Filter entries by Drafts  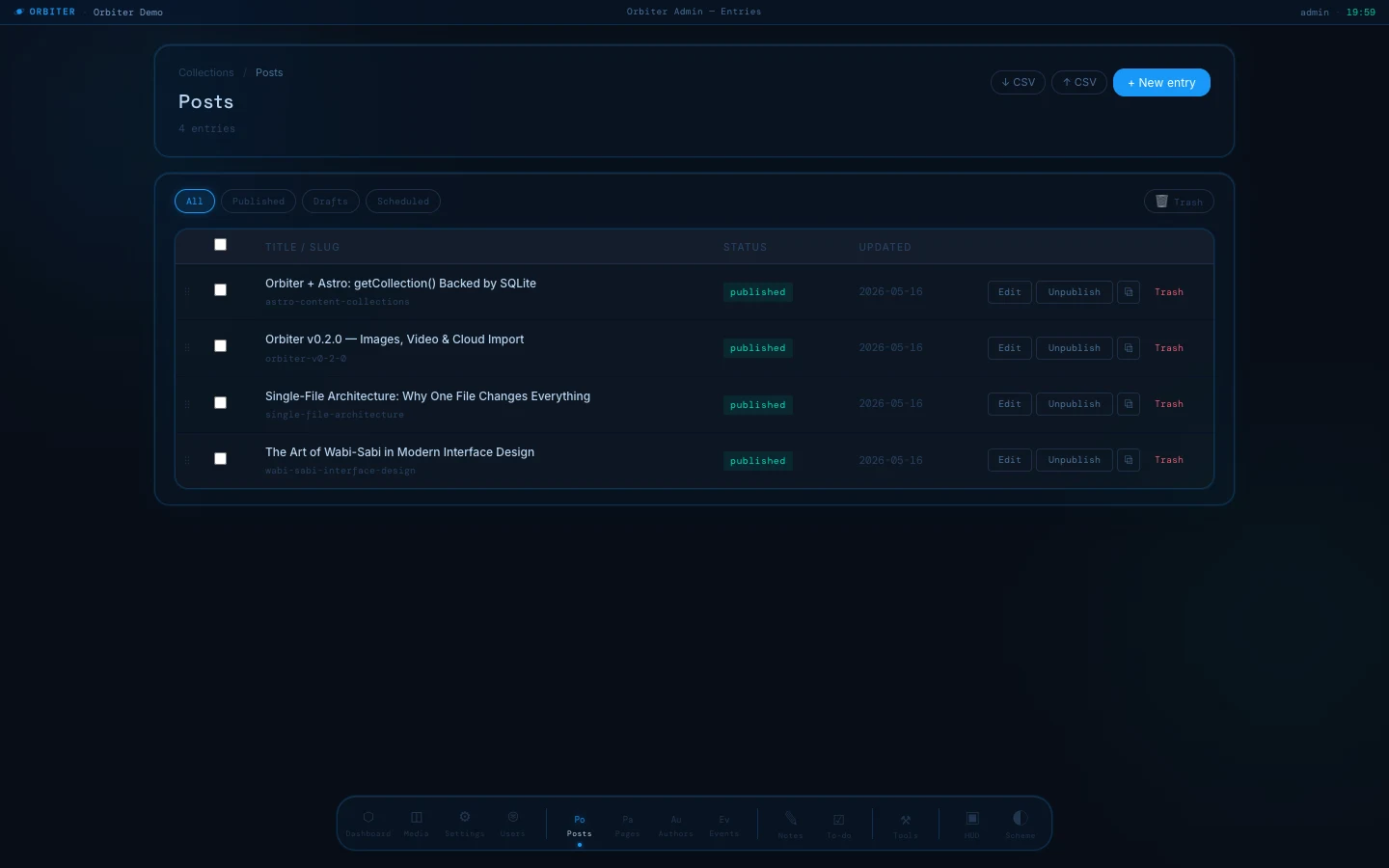click(x=331, y=202)
